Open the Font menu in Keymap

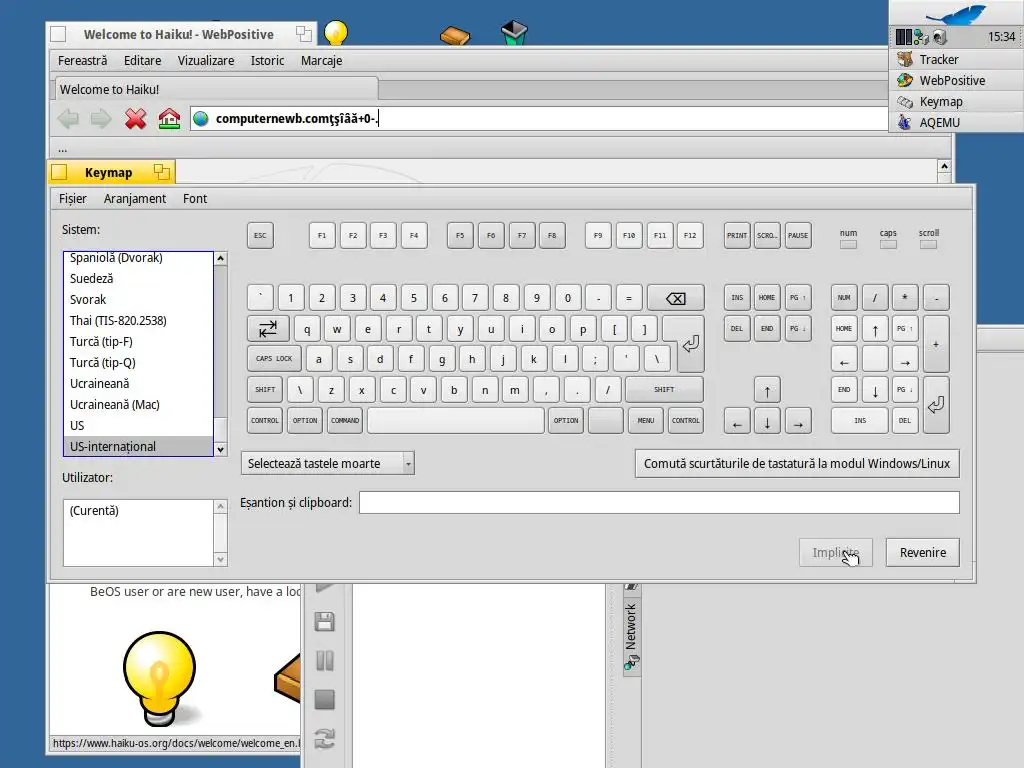coord(195,199)
